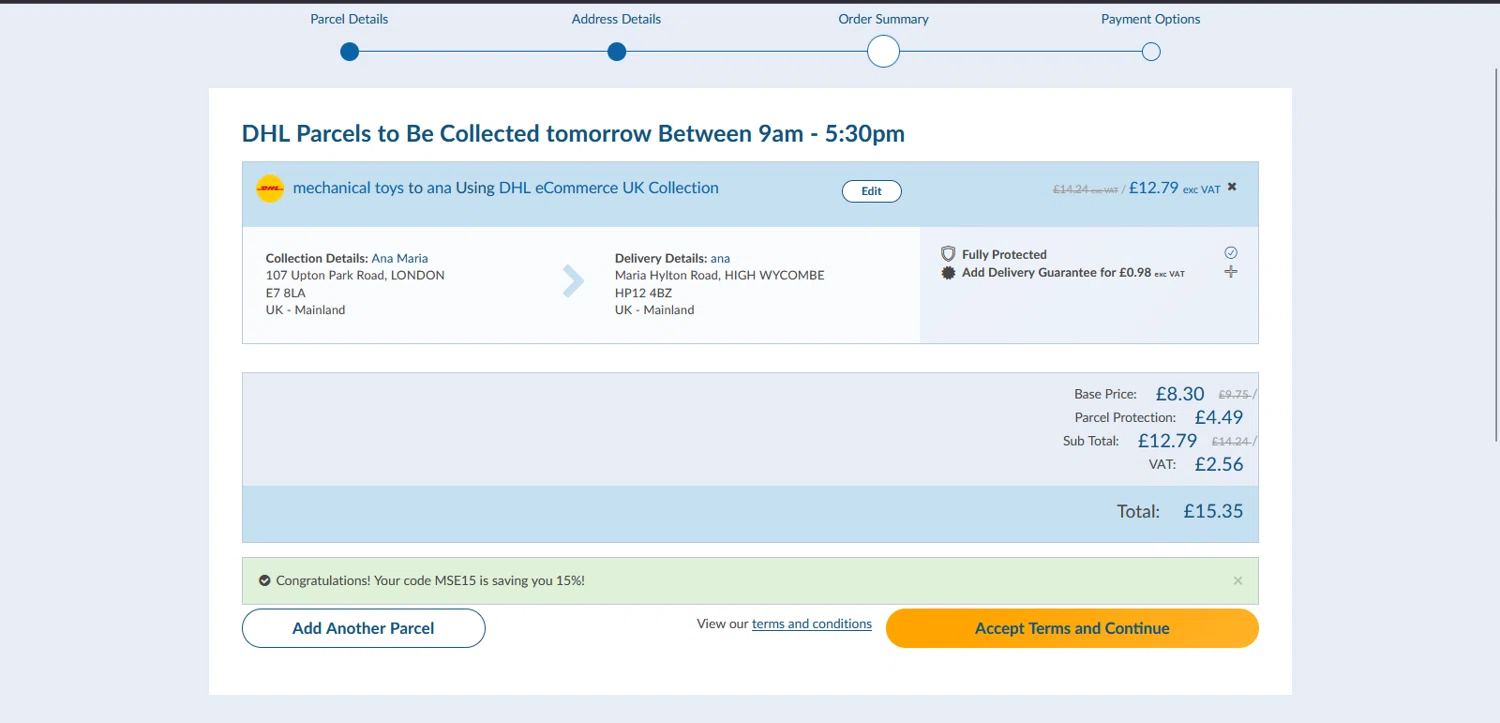1500x723 pixels.
Task: Toggle the Fully Protected checkmark circle
Action: click(x=1231, y=253)
